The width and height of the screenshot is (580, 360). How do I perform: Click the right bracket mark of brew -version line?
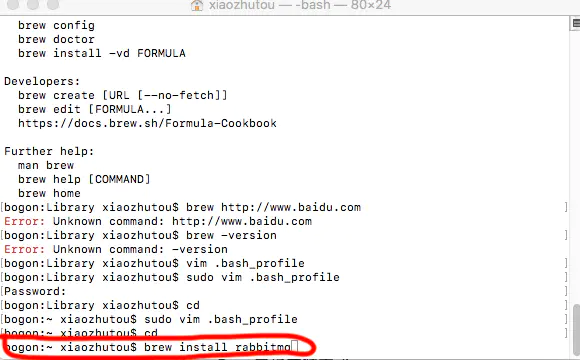[566, 235]
